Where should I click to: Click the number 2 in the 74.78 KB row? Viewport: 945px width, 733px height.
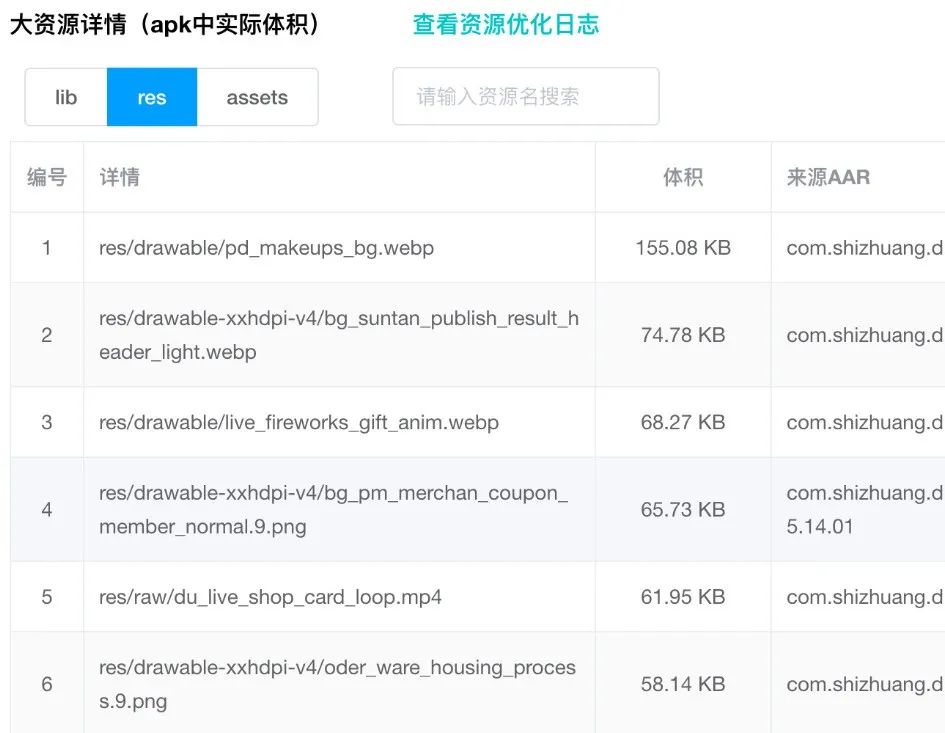click(x=46, y=335)
